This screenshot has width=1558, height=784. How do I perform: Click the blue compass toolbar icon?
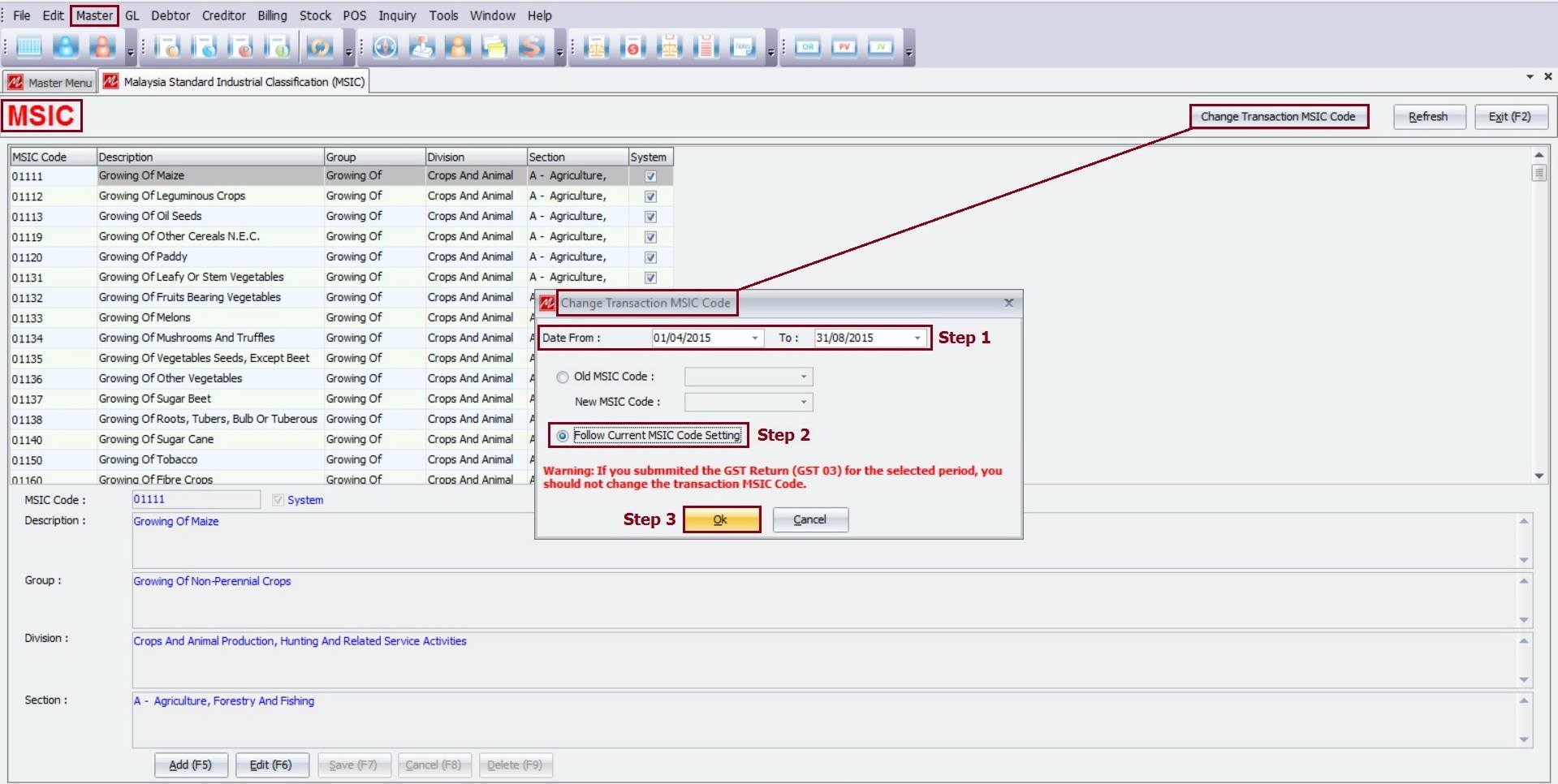pos(385,47)
